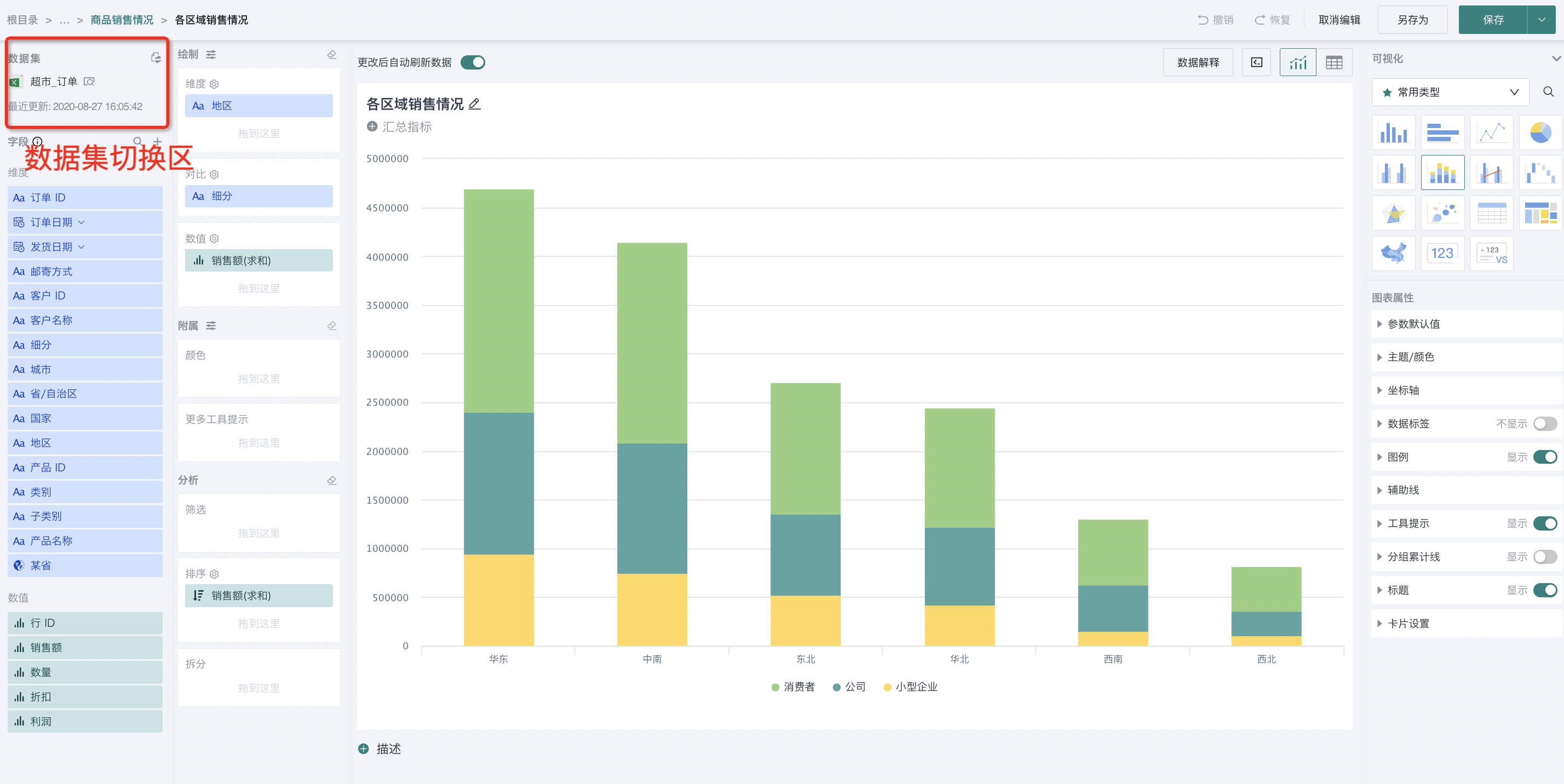Clear the 绘制 section with eraser icon
The height and width of the screenshot is (784, 1564).
click(331, 55)
